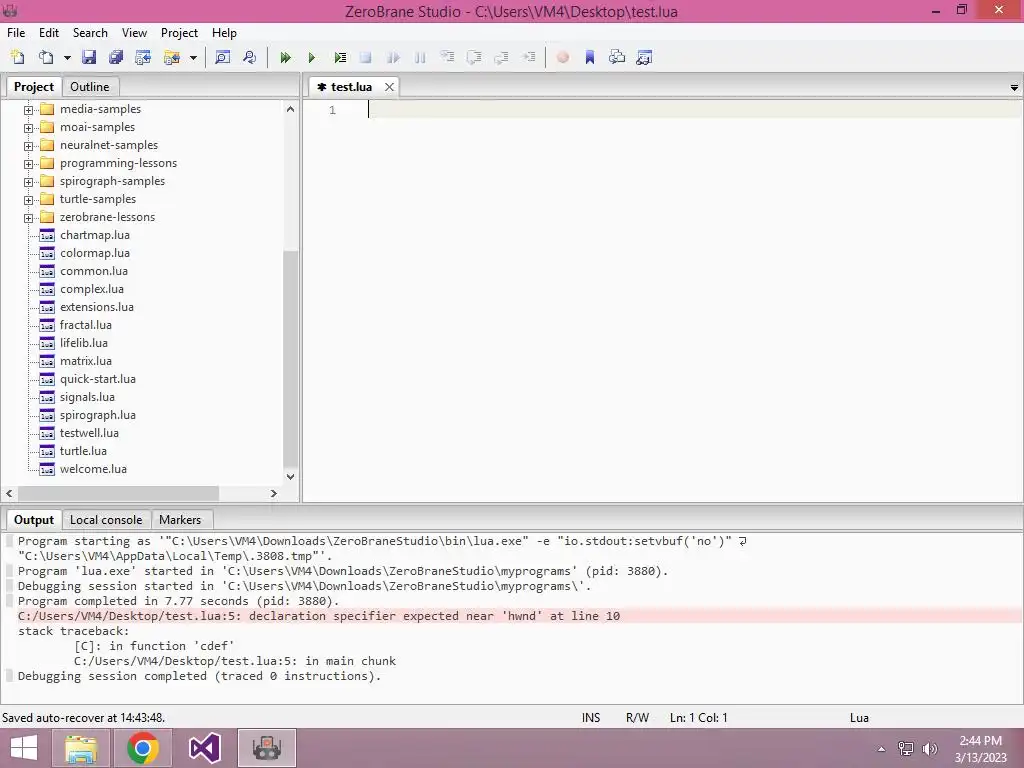Toggle breakpoint with the red circle icon
The height and width of the screenshot is (768, 1024).
562,57
